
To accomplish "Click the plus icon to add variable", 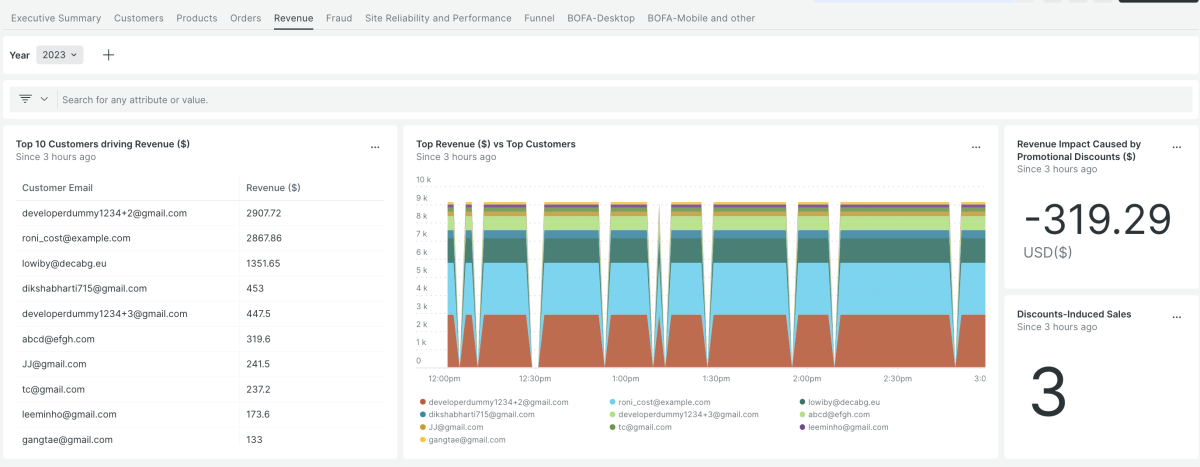I will click(109, 55).
